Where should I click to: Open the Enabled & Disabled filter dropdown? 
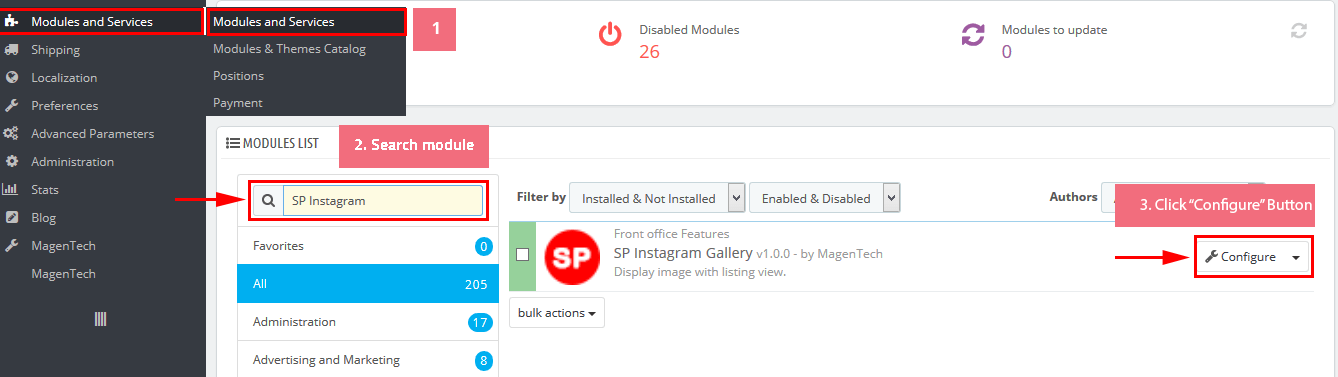(x=824, y=198)
